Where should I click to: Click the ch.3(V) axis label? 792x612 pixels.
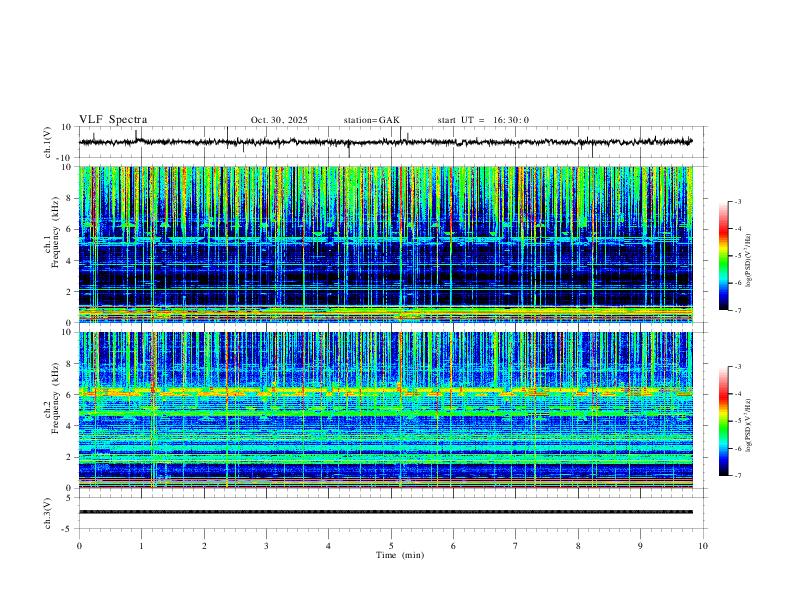click(x=48, y=513)
